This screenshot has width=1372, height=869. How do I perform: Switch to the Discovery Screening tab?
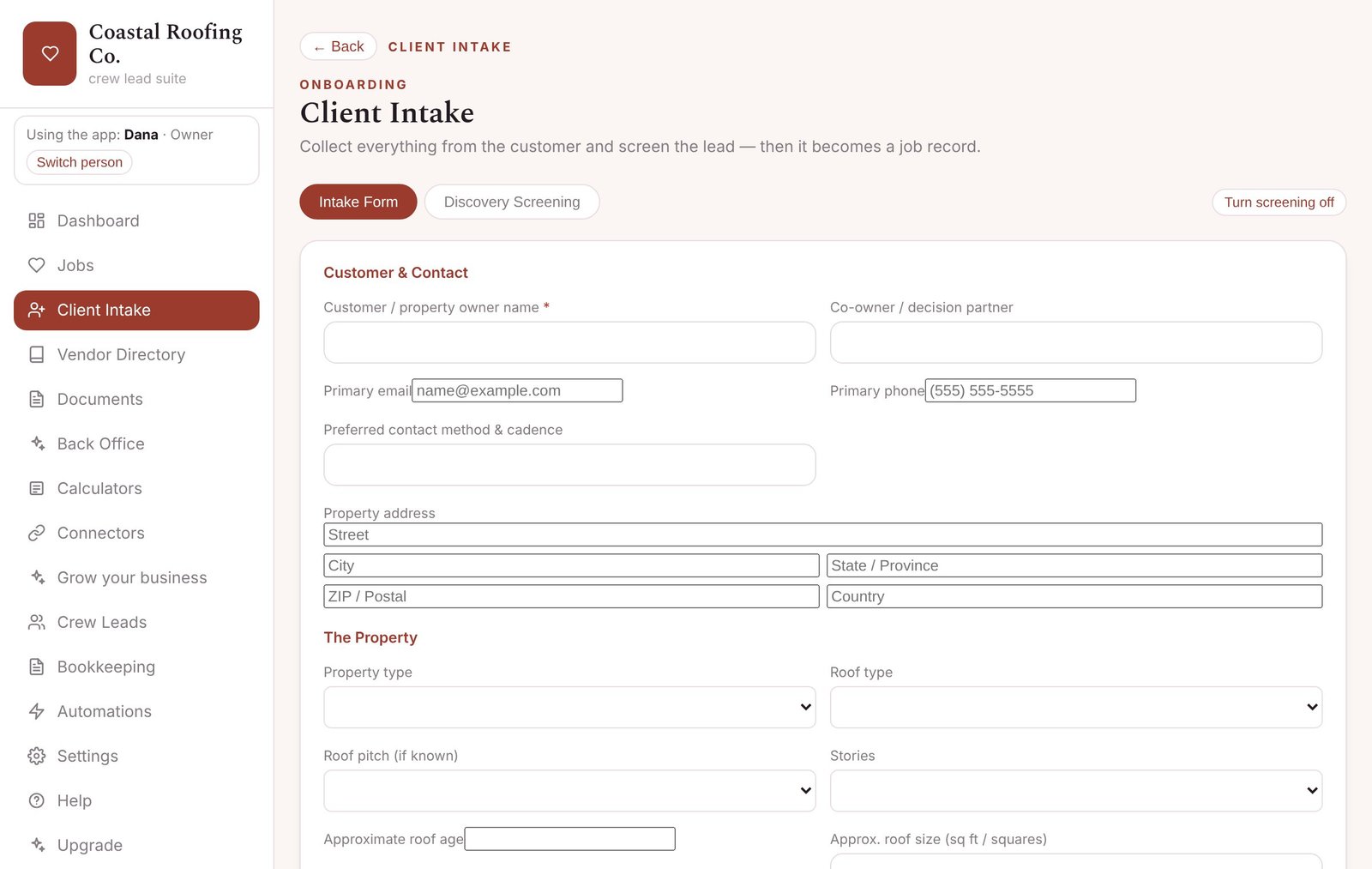click(x=512, y=202)
